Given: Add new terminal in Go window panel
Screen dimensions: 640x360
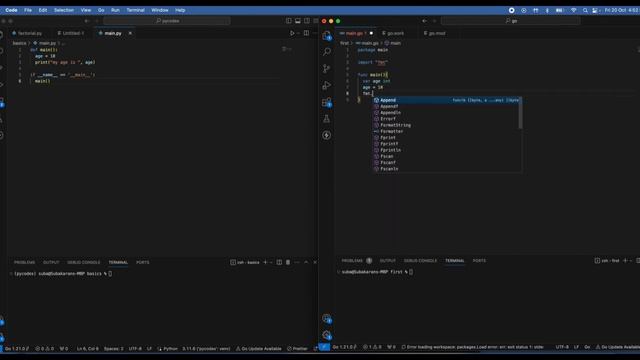Looking at the screenshot, I should click(625, 260).
